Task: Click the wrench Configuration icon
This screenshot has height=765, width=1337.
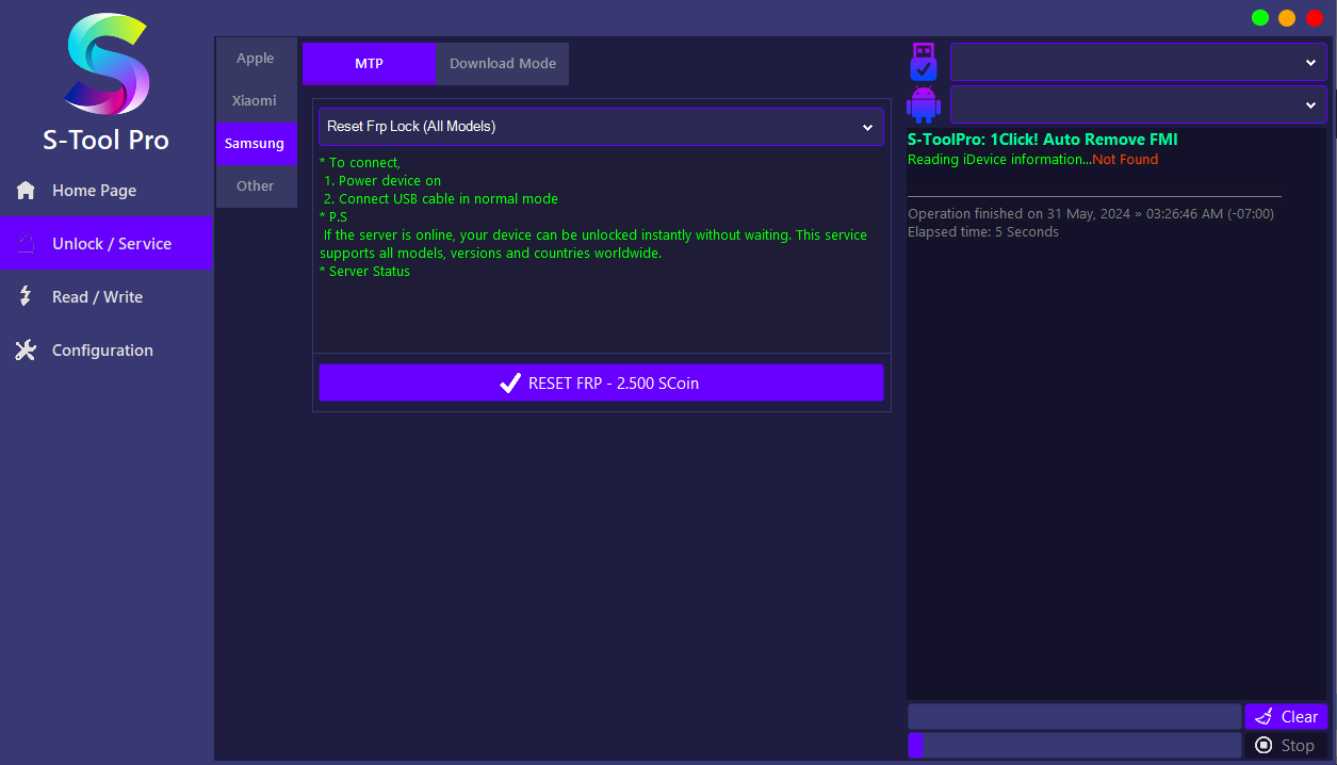Action: tap(26, 350)
